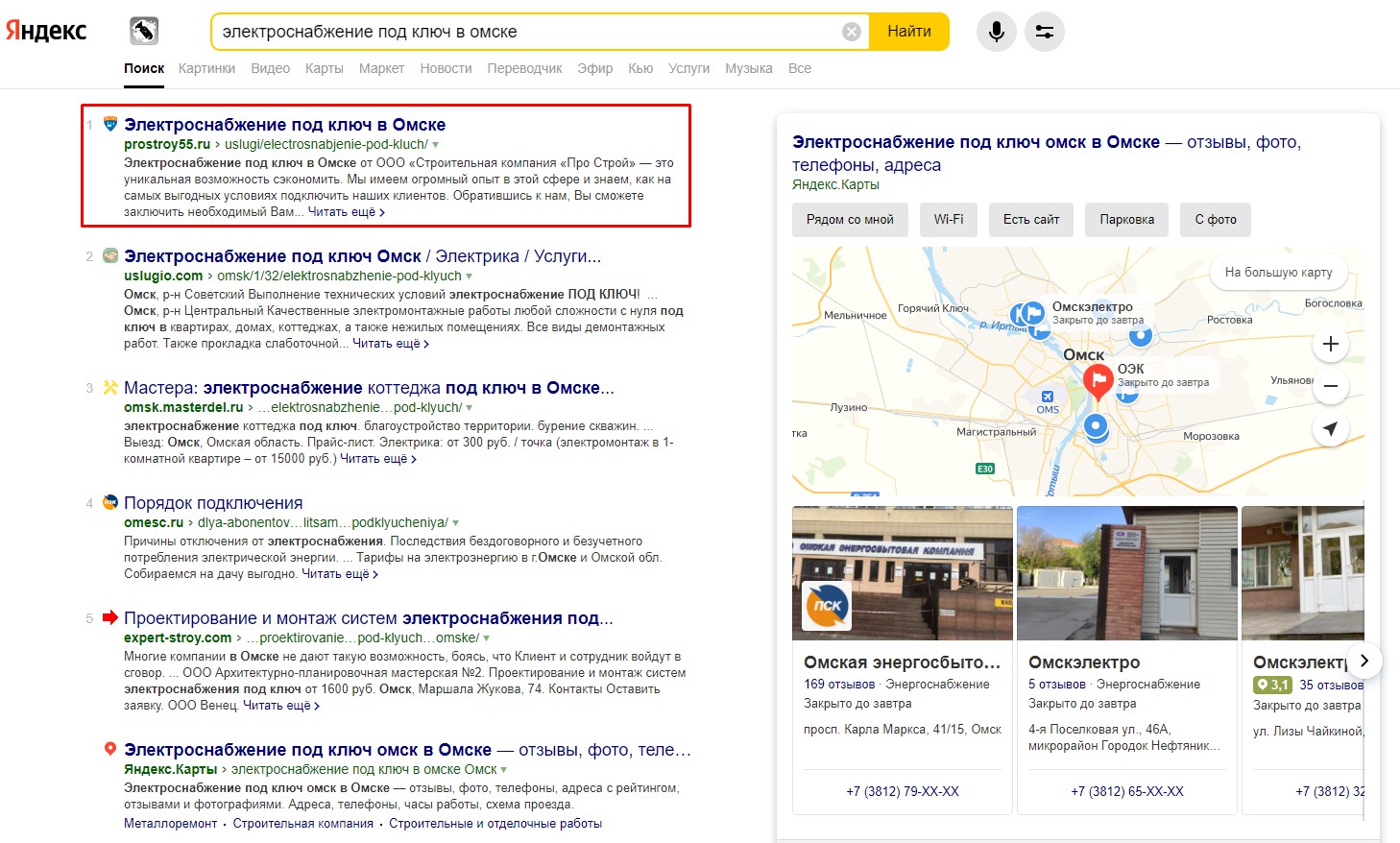Open the Строительная компания sitelink

coord(302,824)
